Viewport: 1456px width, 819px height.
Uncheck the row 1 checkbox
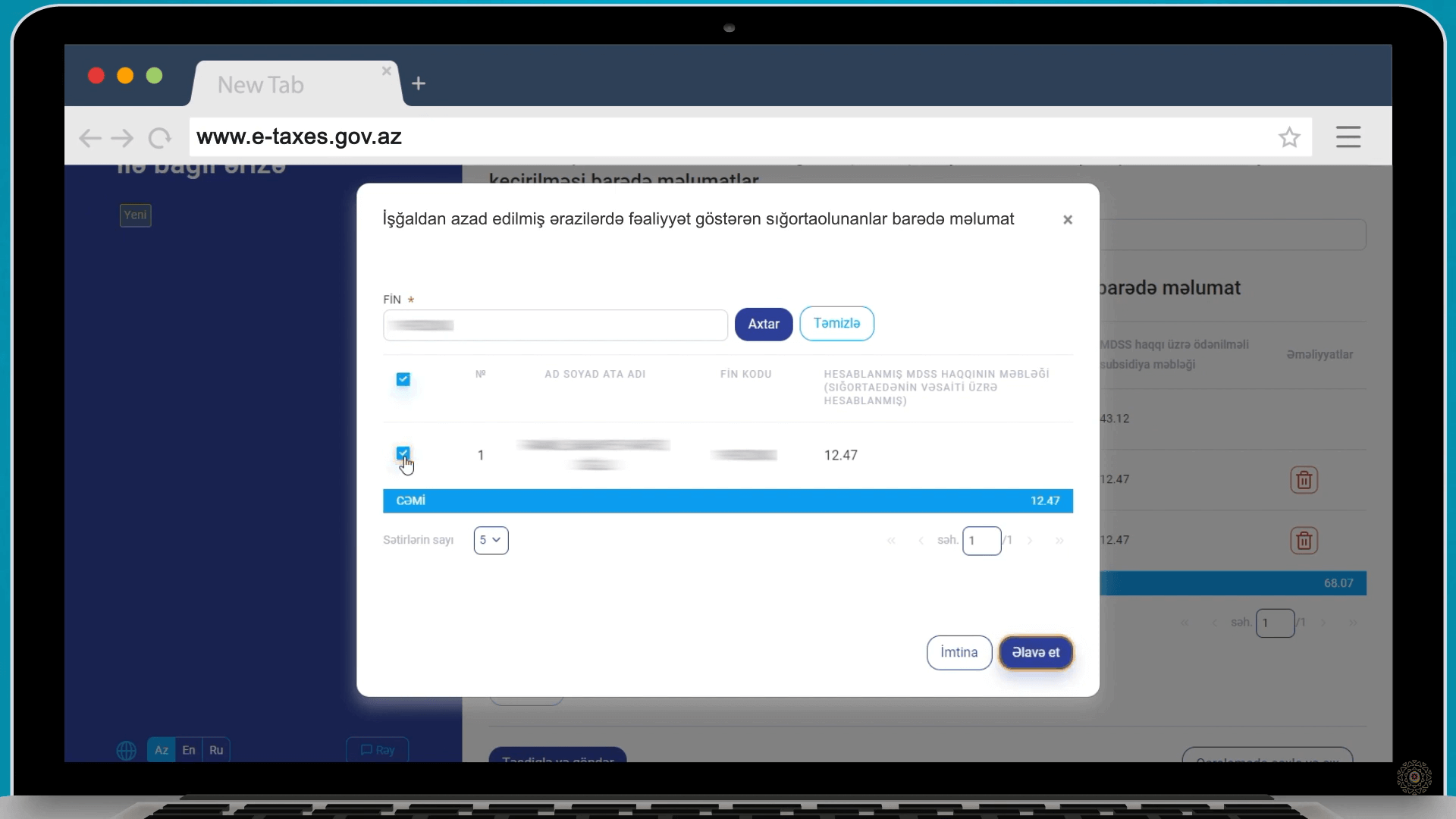(x=403, y=453)
